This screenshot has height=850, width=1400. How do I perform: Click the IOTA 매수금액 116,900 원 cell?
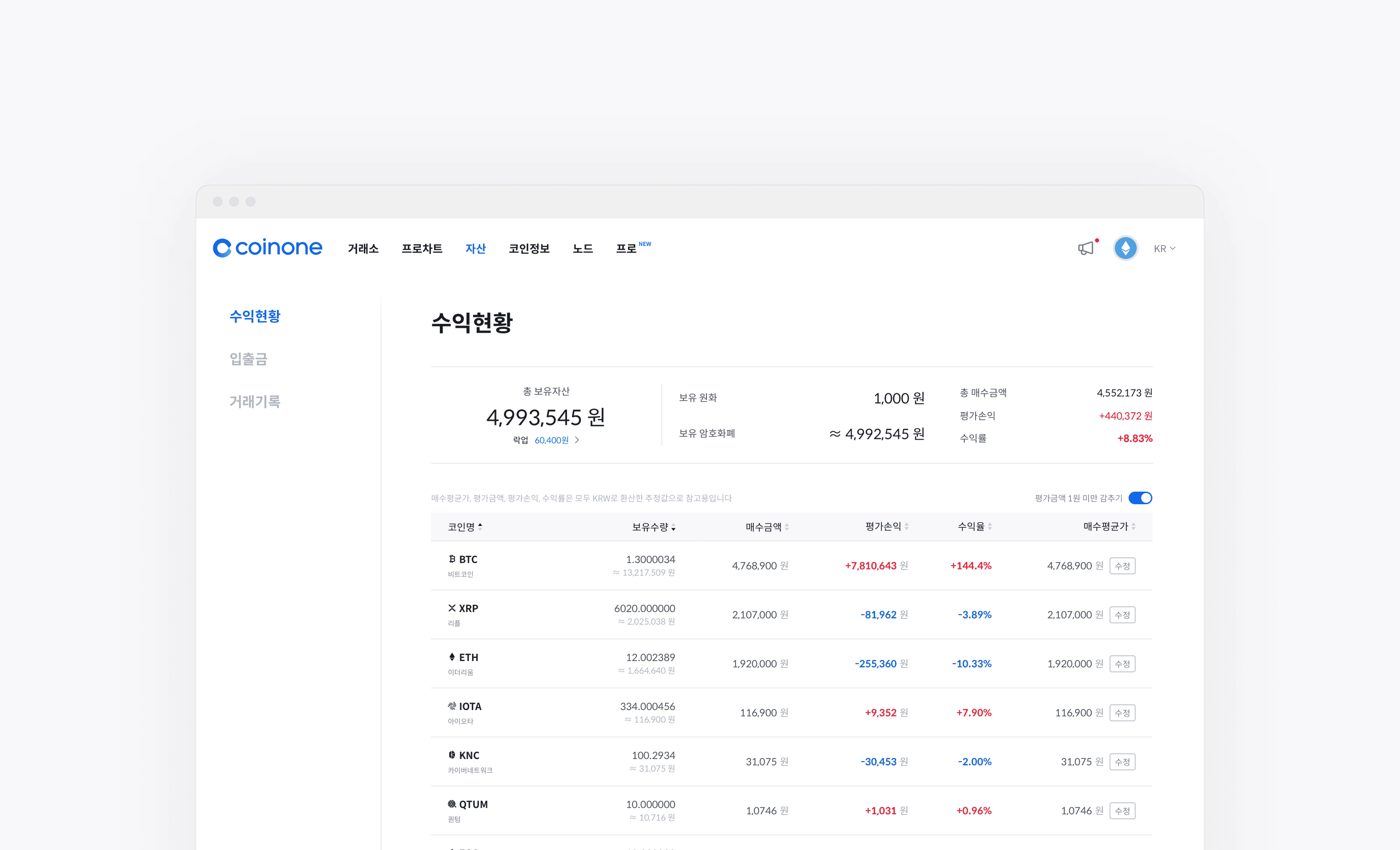pyautogui.click(x=764, y=713)
